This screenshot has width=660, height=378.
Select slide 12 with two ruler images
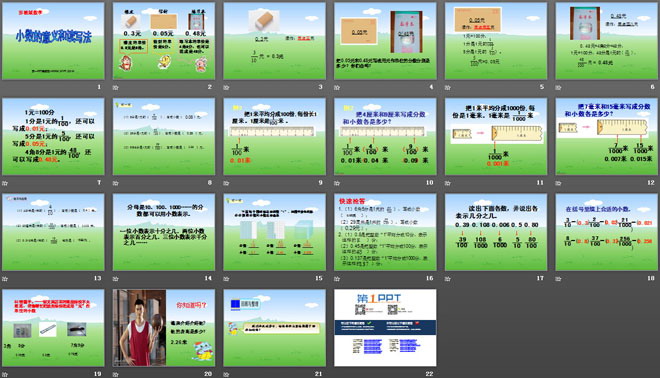607,136
